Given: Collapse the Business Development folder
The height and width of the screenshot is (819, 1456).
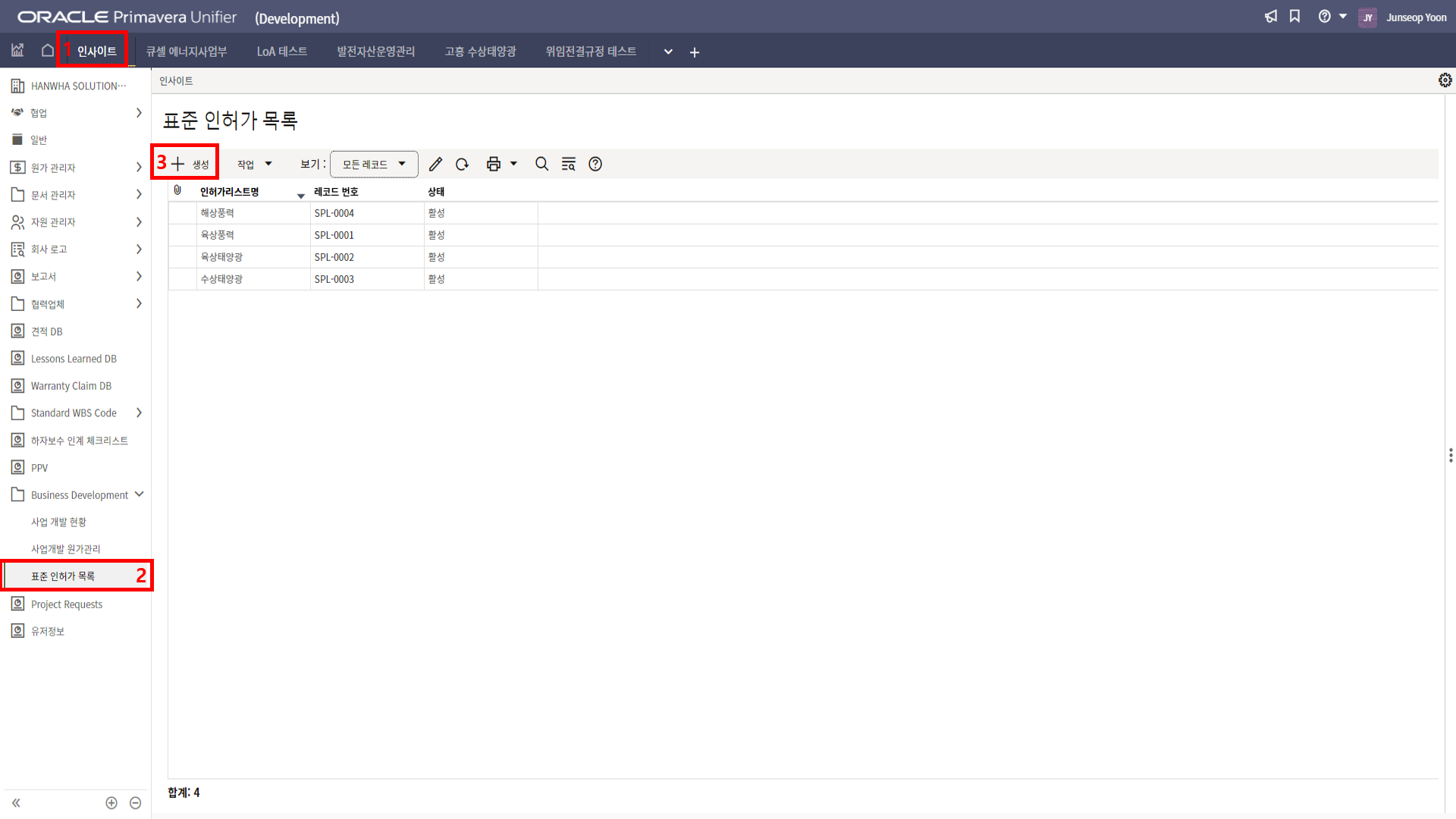Looking at the screenshot, I should 139,494.
